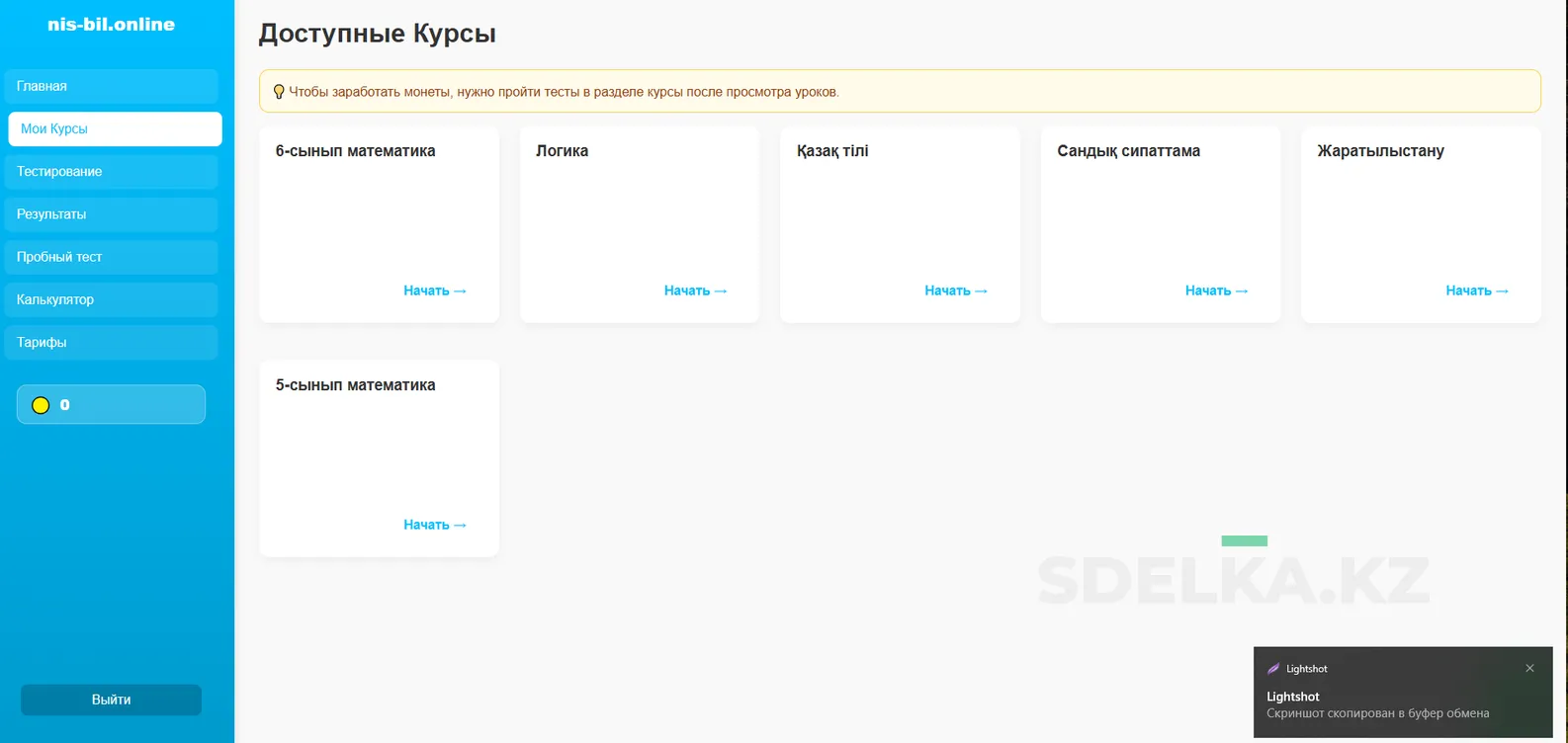Screen dimensions: 1568x743
Task: Open the Главная sidebar item
Action: (x=111, y=86)
